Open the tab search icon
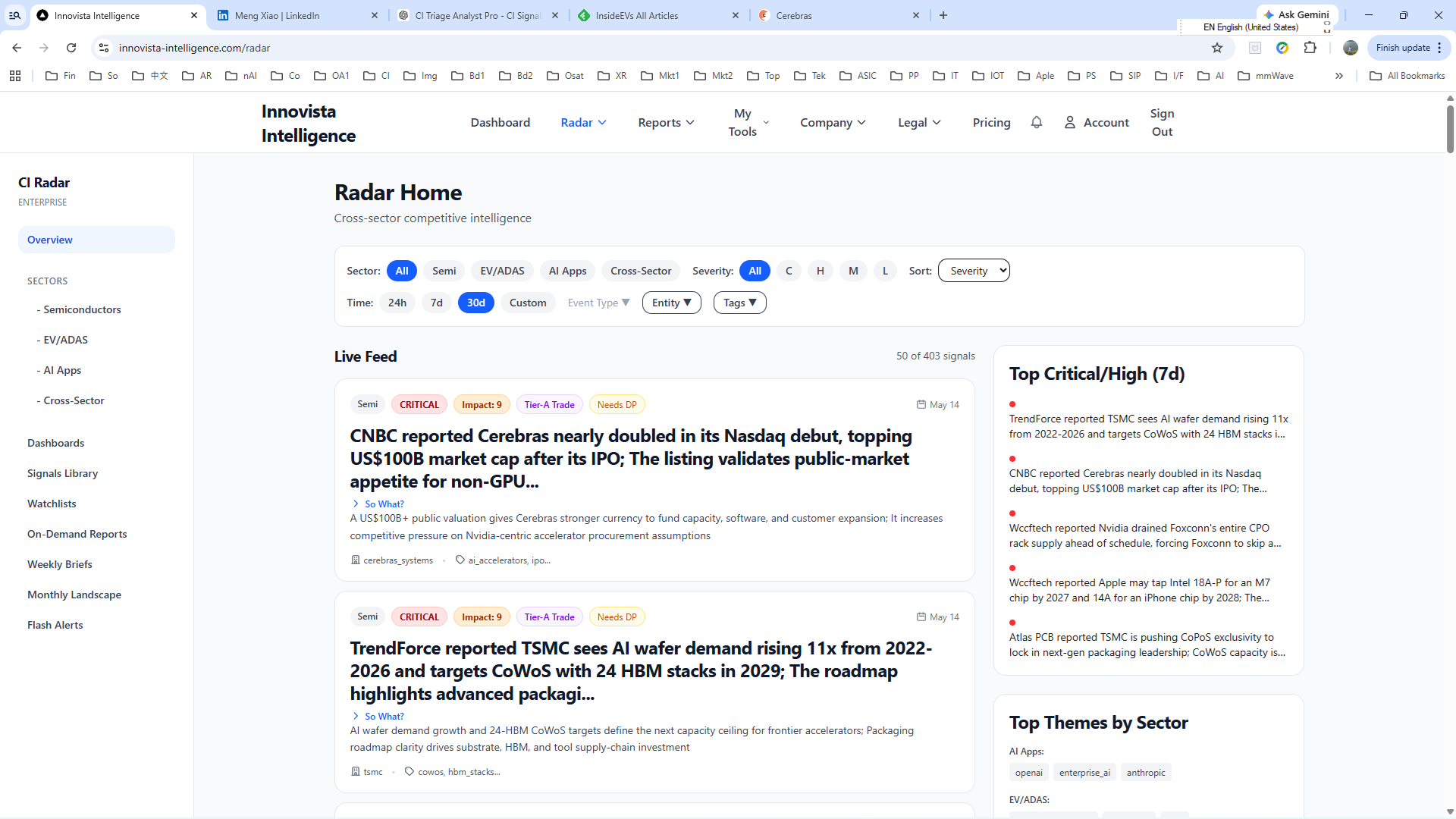Image resolution: width=1456 pixels, height=819 pixels. 14,15
